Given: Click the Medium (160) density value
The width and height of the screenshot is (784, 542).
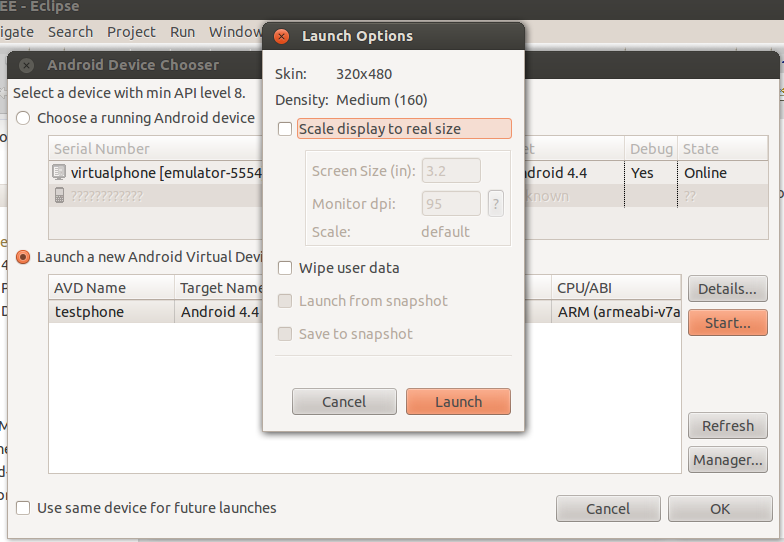Looking at the screenshot, I should coord(382,100).
